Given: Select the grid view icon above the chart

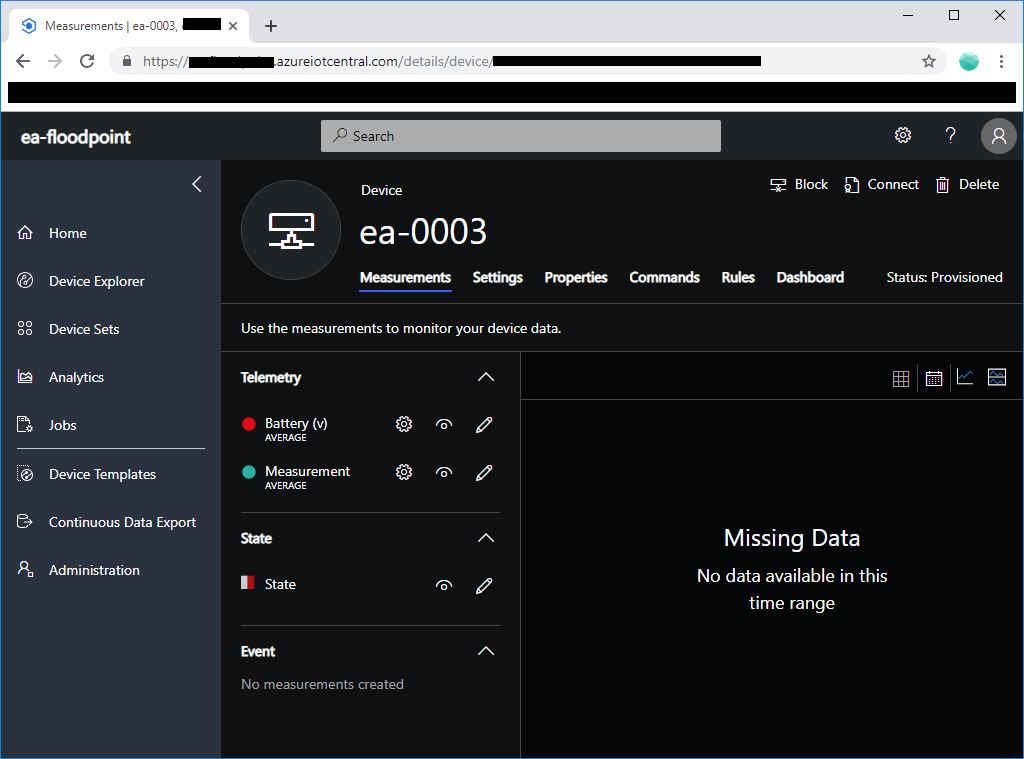Looking at the screenshot, I should click(901, 377).
